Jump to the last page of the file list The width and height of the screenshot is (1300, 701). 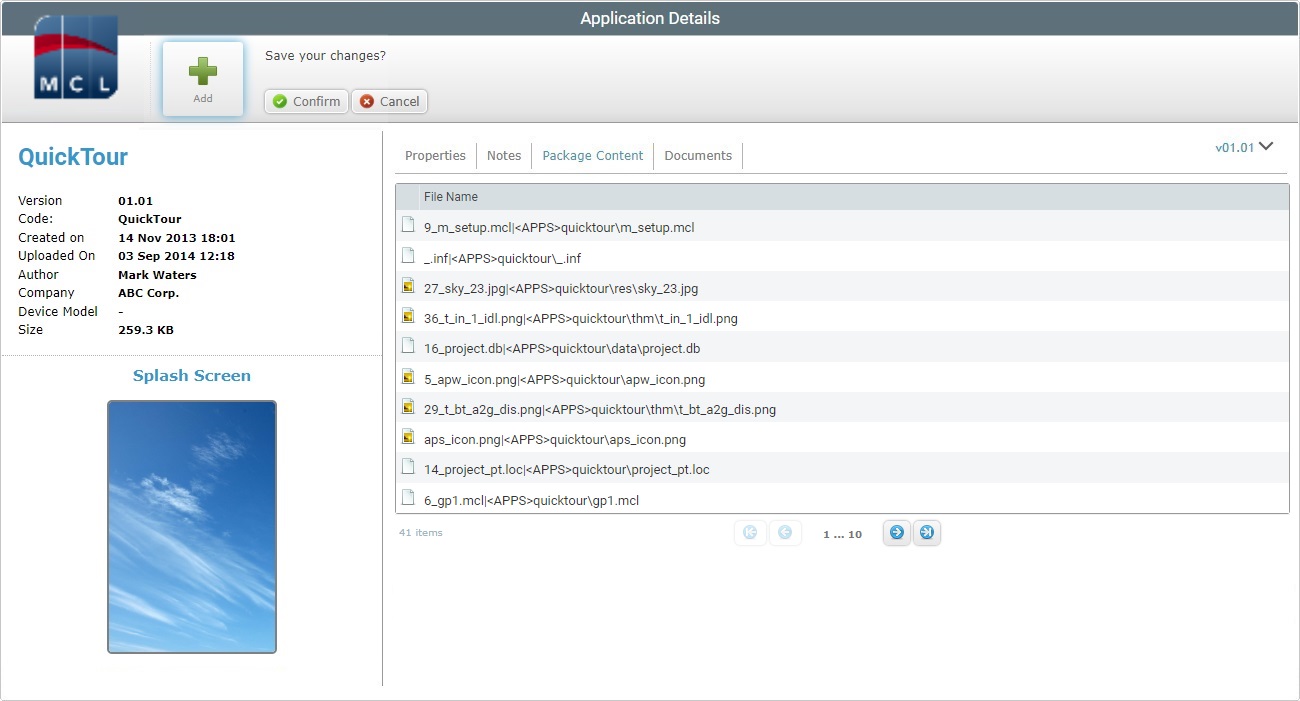926,532
